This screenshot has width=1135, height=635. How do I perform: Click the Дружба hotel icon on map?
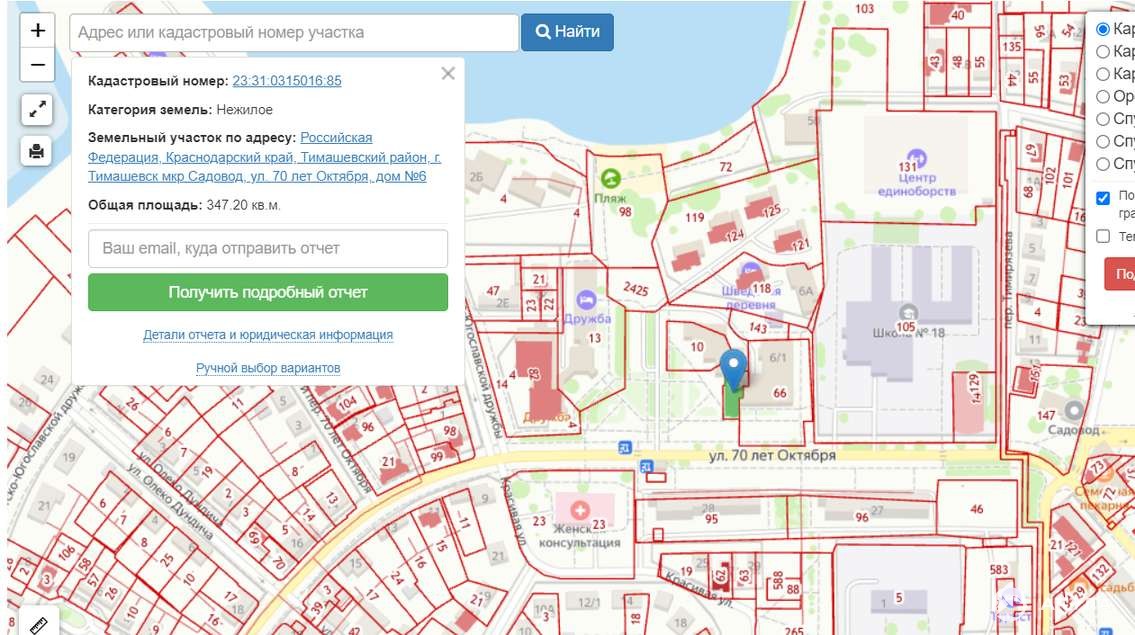coord(586,299)
